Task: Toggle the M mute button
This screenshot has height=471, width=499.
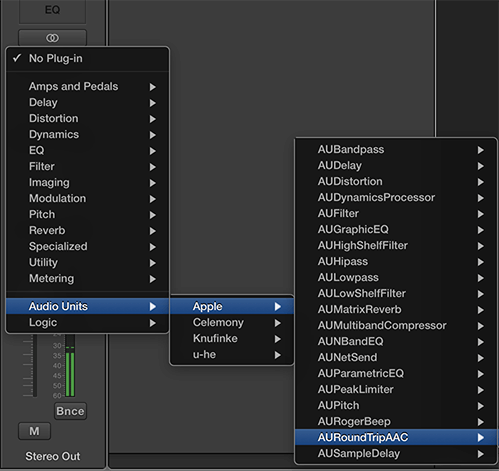Action: pyautogui.click(x=34, y=431)
